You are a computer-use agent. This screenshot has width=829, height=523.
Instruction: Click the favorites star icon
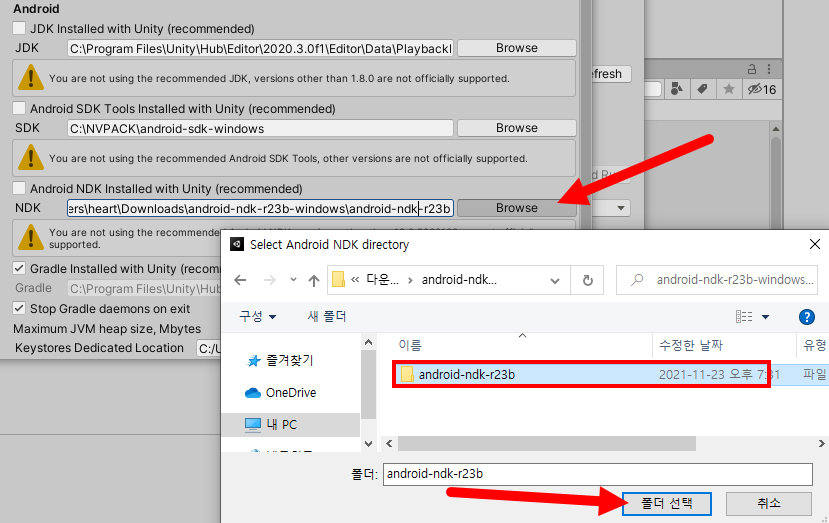tap(729, 89)
